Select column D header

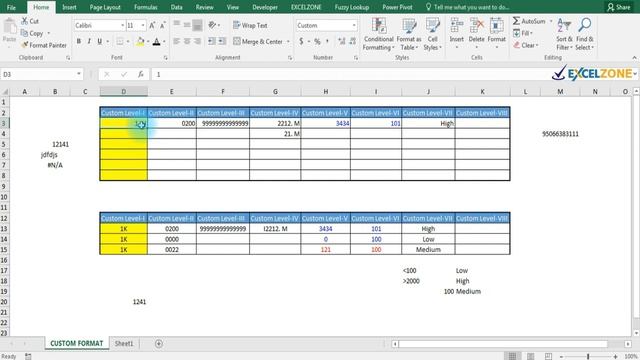coord(124,92)
